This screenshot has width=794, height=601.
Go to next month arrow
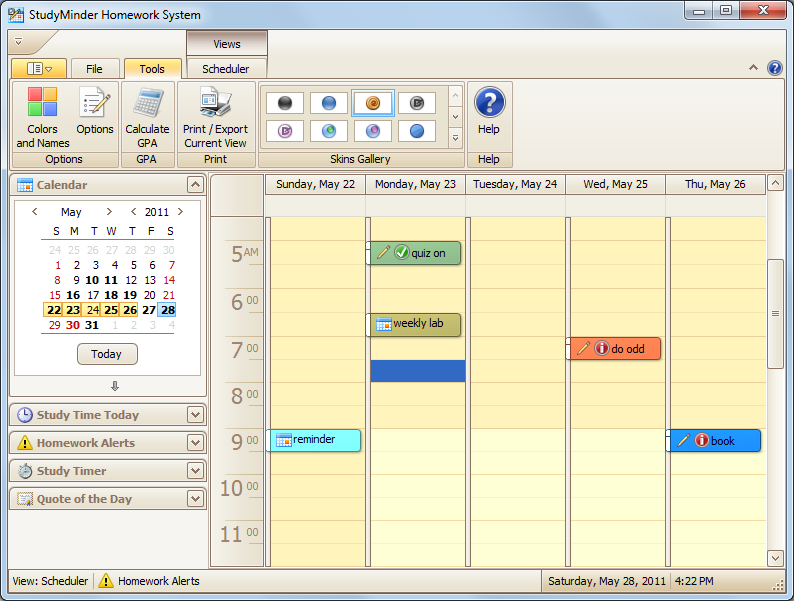pos(109,212)
